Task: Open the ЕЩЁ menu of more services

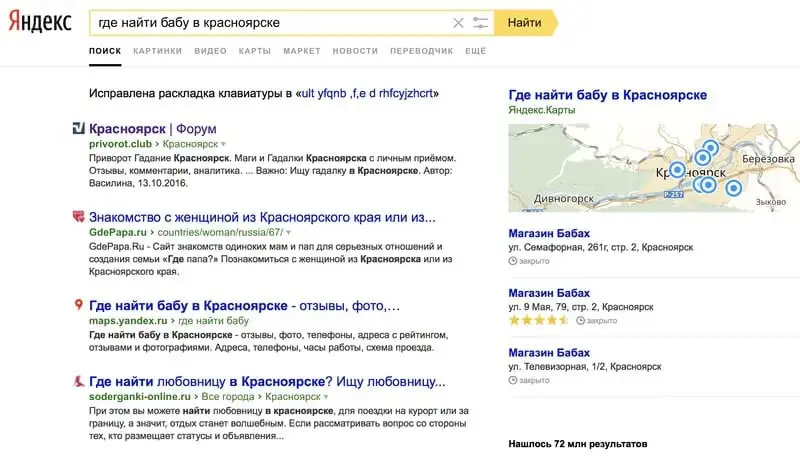Action: click(475, 50)
